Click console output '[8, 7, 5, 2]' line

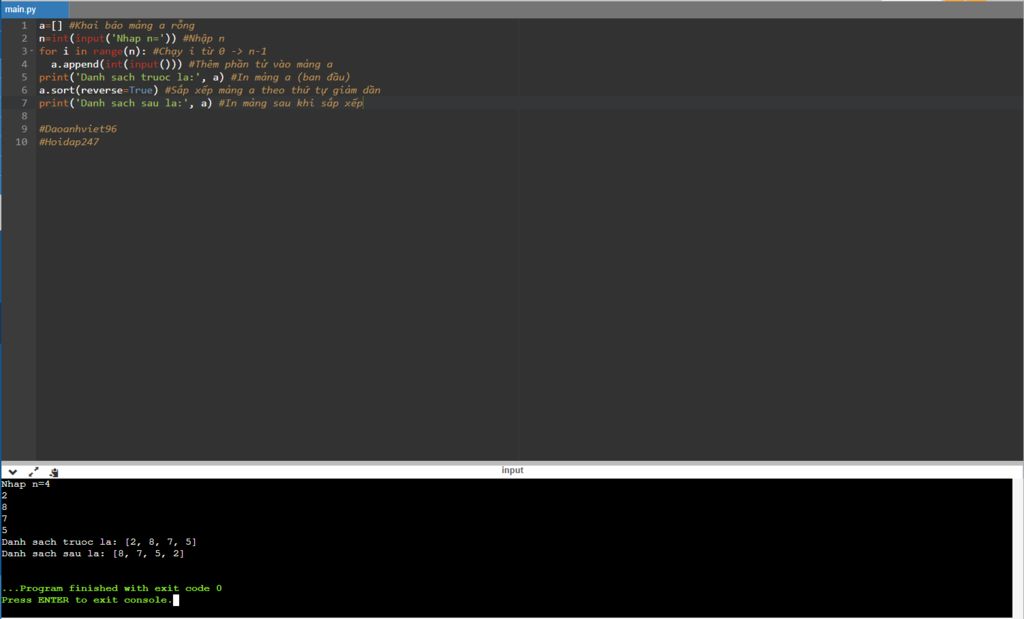coord(93,554)
